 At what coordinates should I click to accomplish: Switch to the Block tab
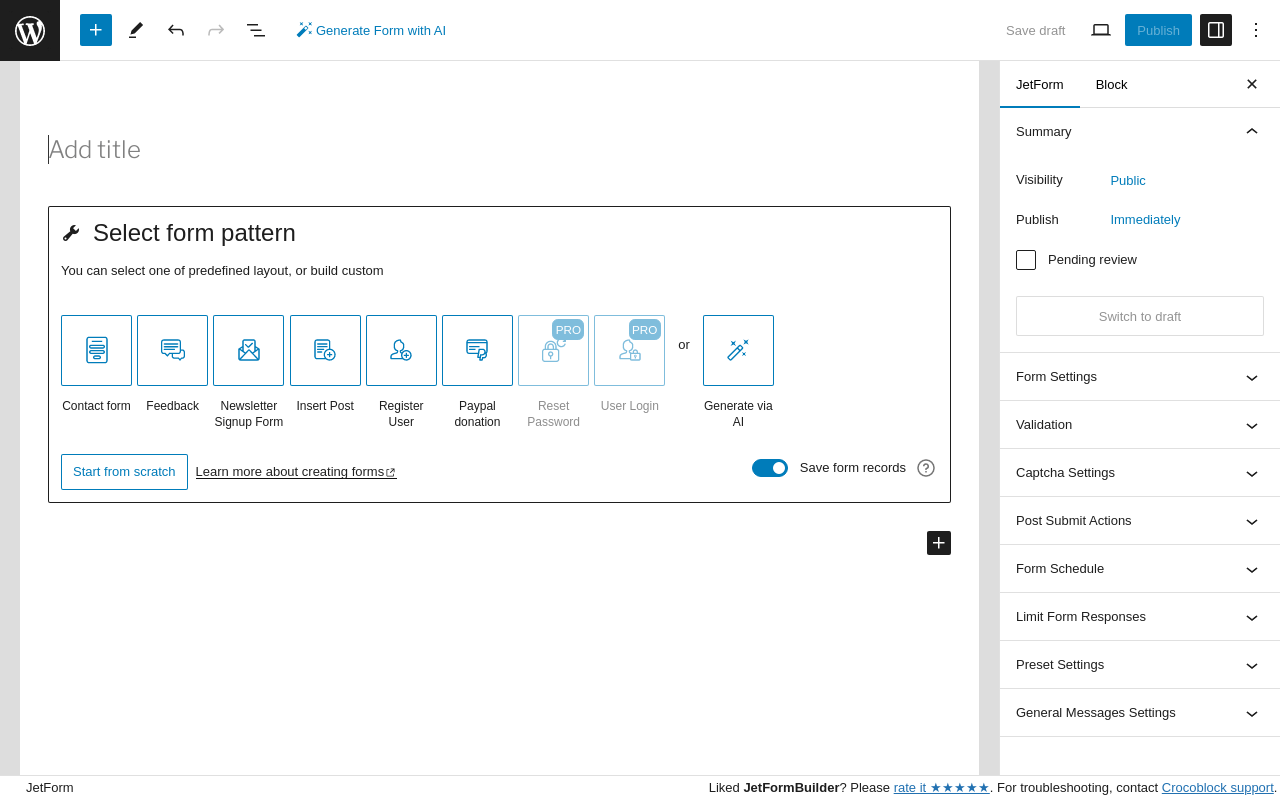(1112, 84)
